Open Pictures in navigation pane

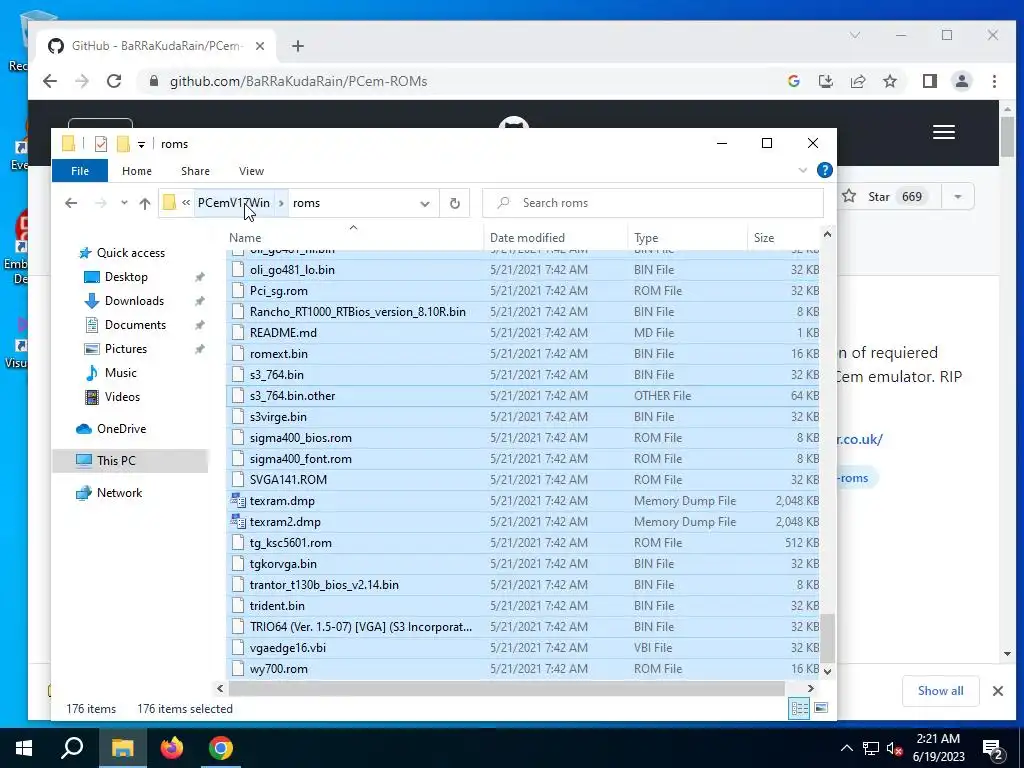pos(125,349)
